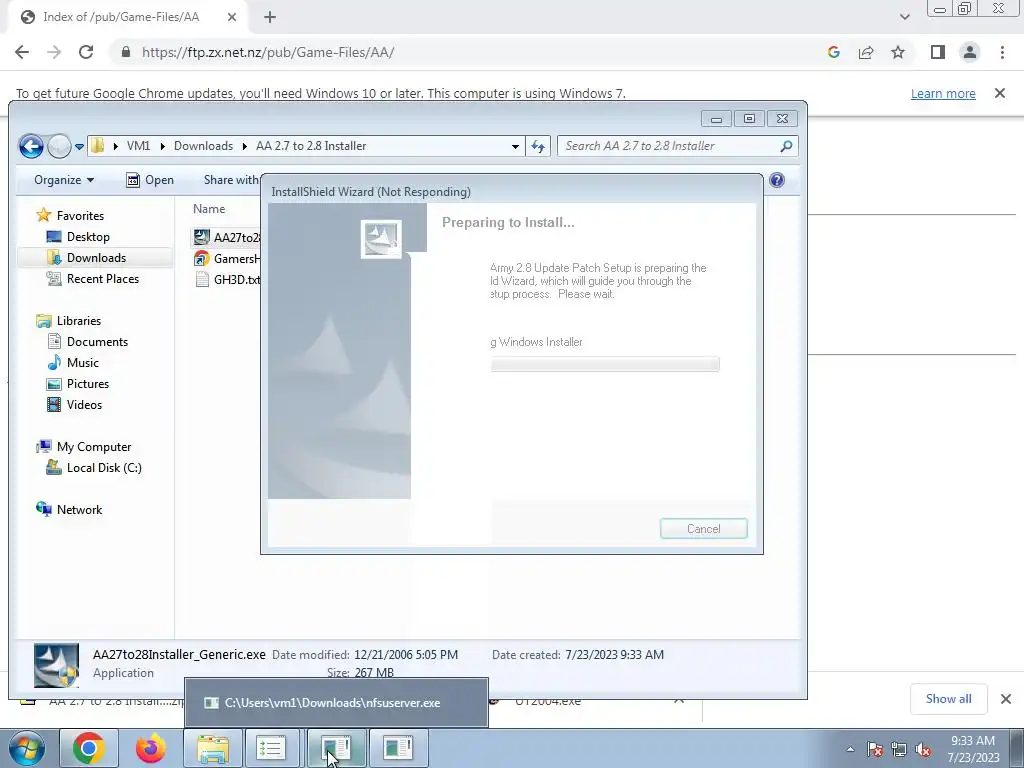This screenshot has width=1024, height=768.
Task: Click Downloads in the Explorer breadcrumb
Action: point(203,146)
